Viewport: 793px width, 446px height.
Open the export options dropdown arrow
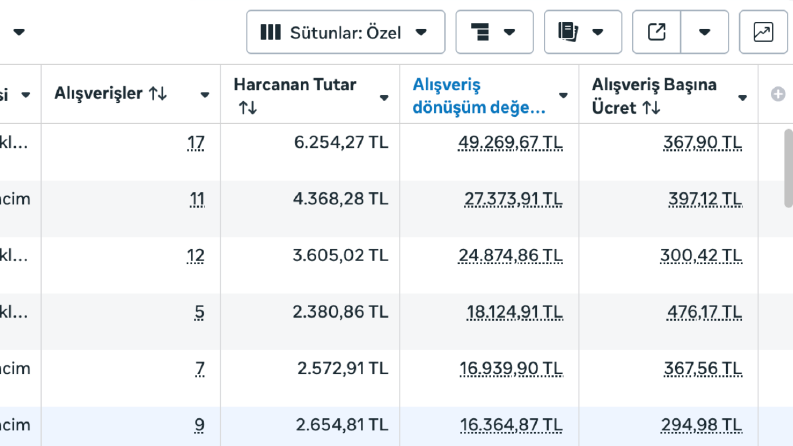click(704, 32)
